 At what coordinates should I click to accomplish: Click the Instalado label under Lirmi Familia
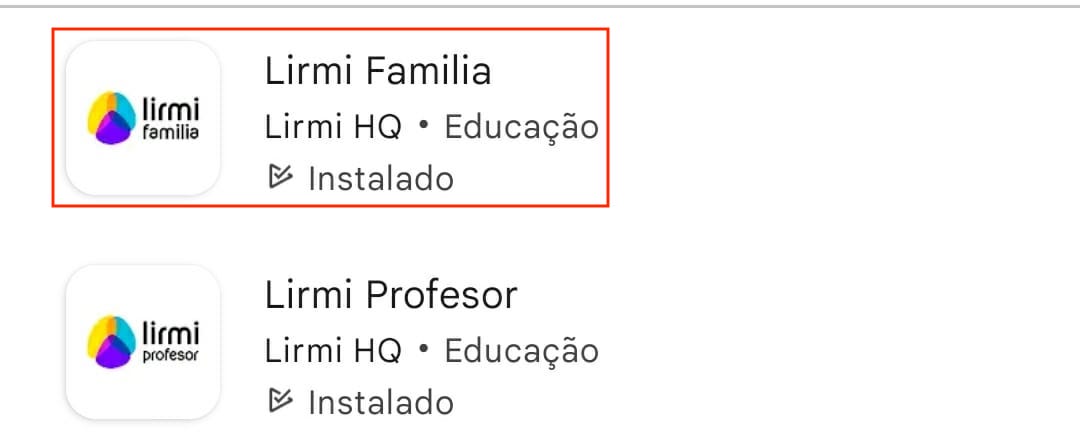(381, 179)
